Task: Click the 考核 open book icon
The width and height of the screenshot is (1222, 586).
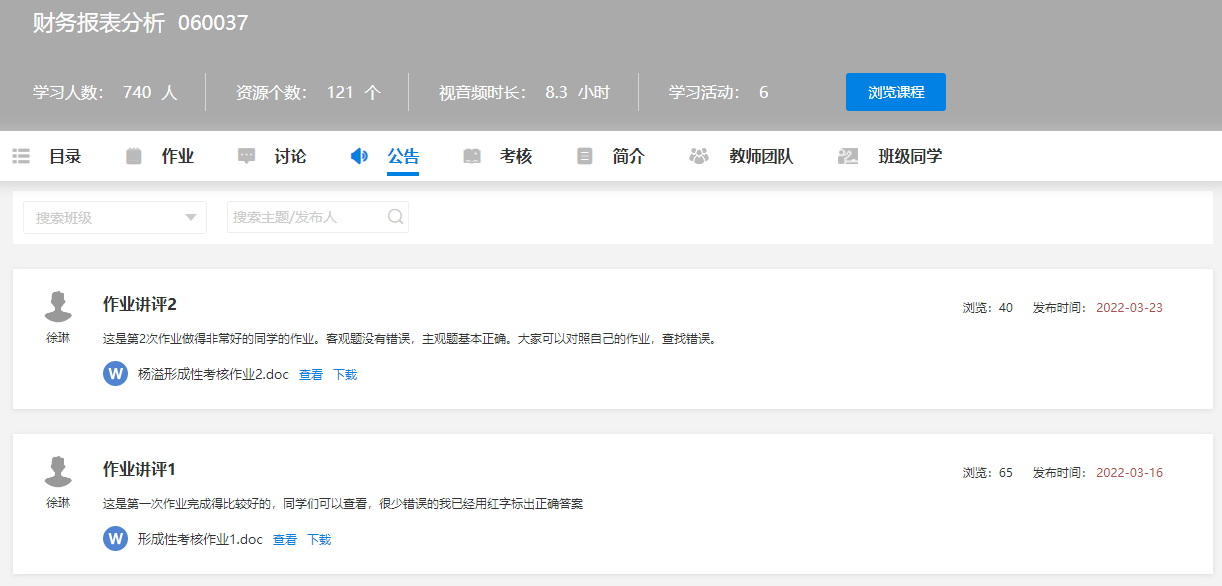Action: point(472,156)
